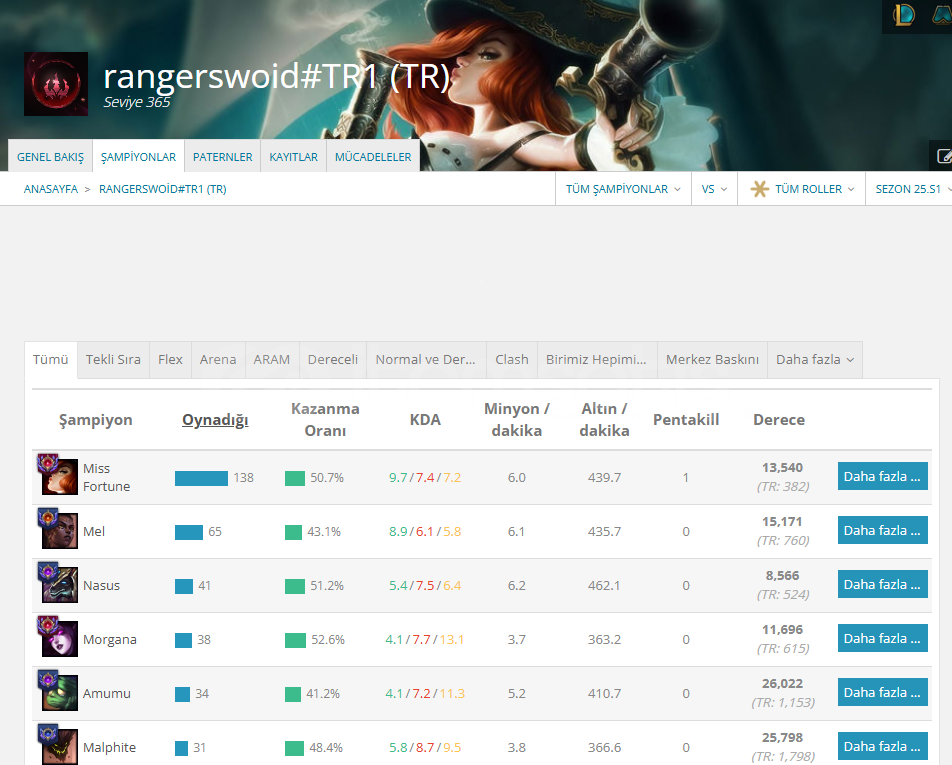Click the Nasus champion name
Viewport: 952px width, 765px height.
[x=101, y=585]
